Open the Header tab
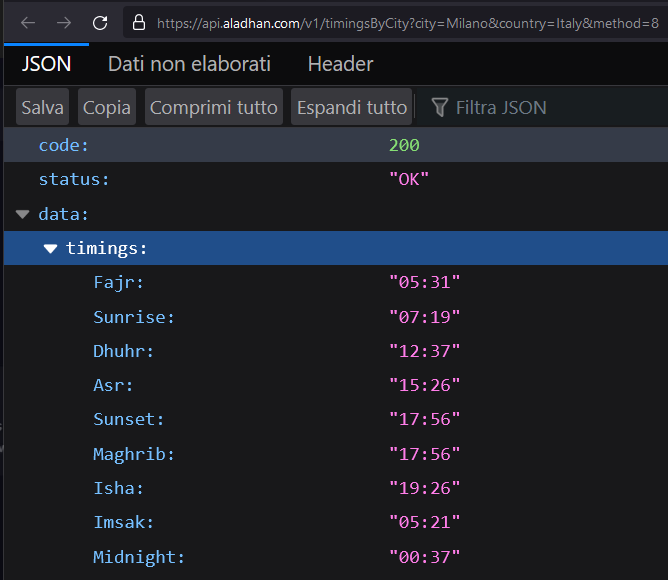668x580 pixels. click(x=340, y=64)
